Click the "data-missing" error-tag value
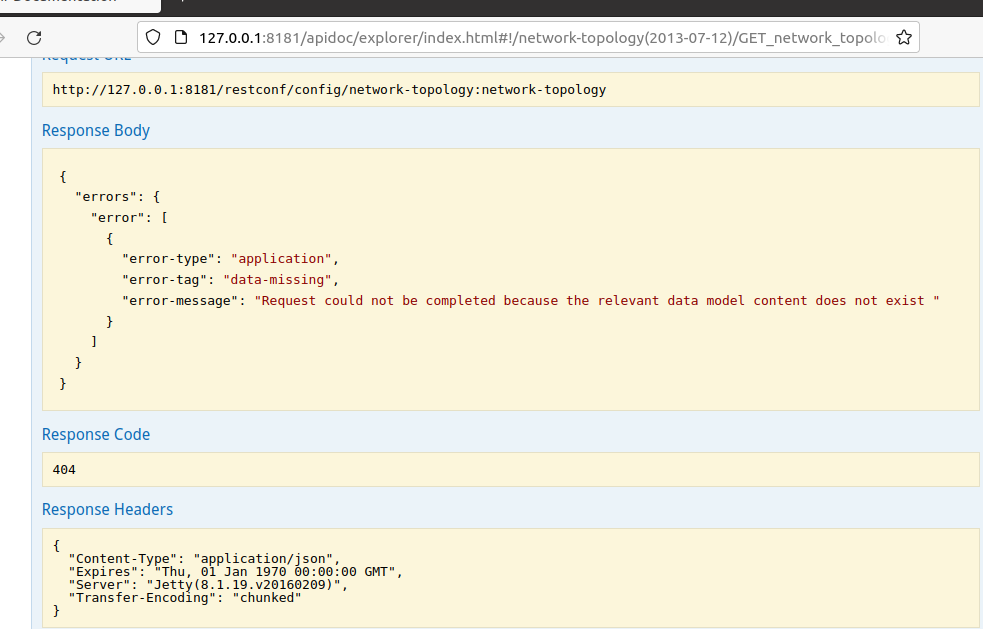This screenshot has height=629, width=983. [x=281, y=280]
